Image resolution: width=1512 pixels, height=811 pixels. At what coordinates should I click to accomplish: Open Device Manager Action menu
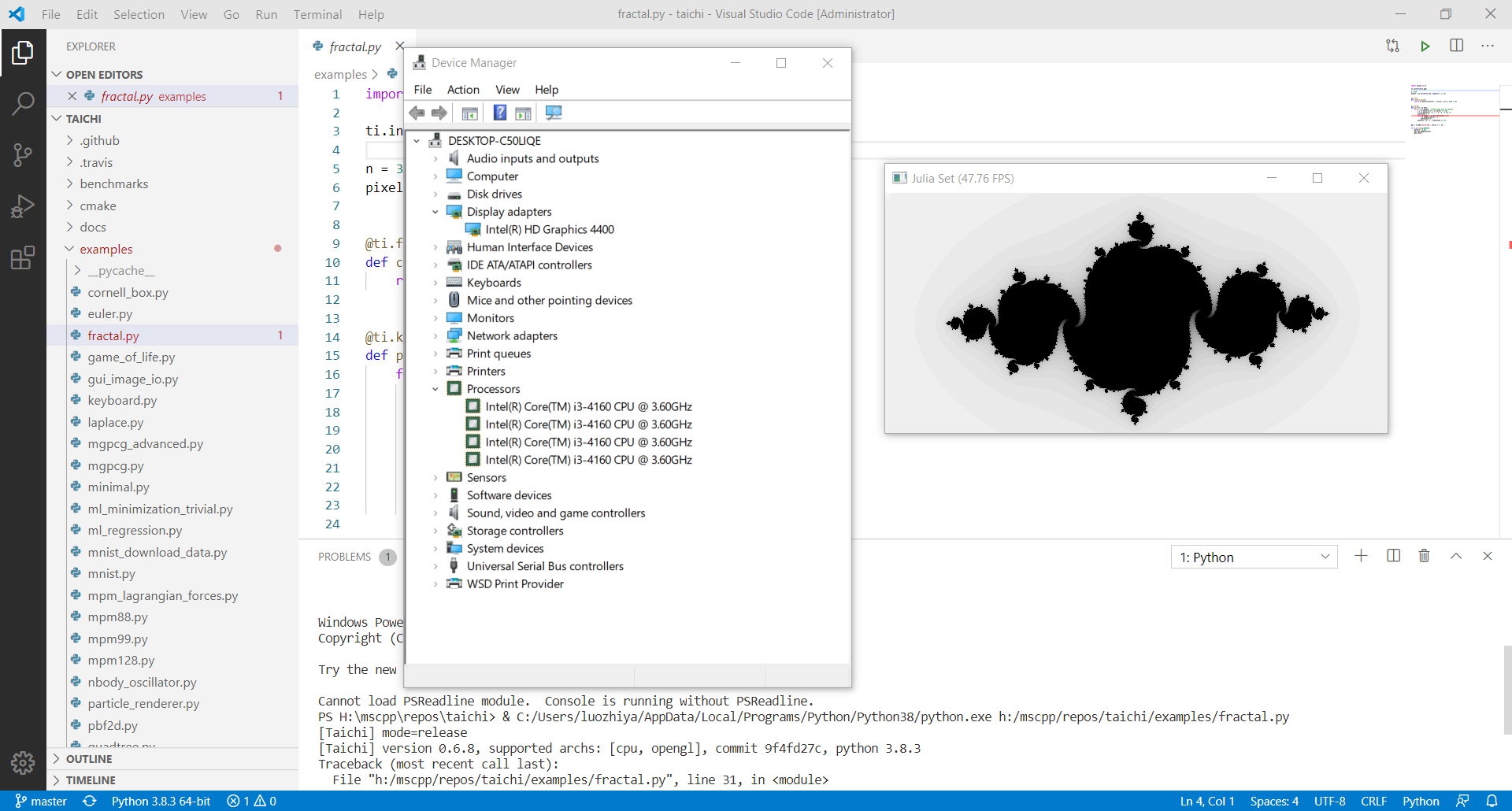tap(463, 90)
